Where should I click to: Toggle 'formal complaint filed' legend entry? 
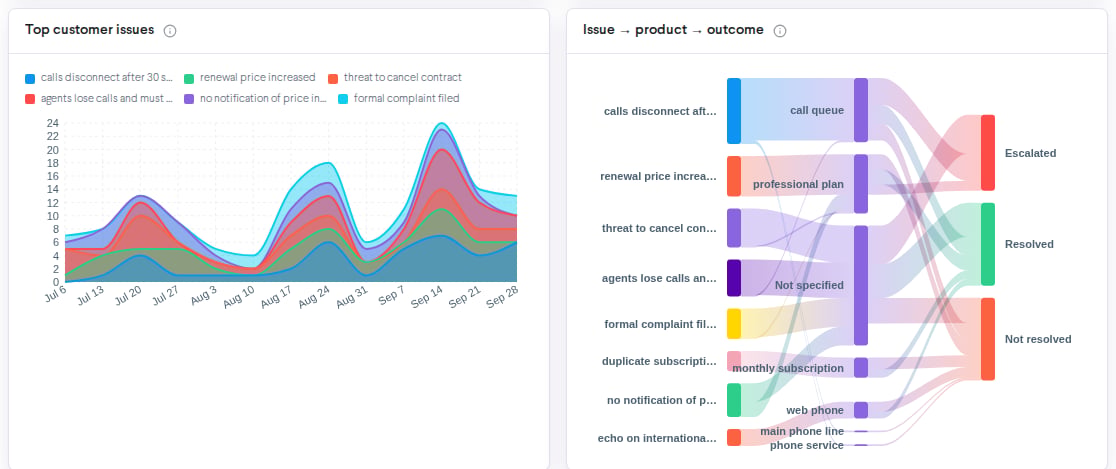point(399,98)
